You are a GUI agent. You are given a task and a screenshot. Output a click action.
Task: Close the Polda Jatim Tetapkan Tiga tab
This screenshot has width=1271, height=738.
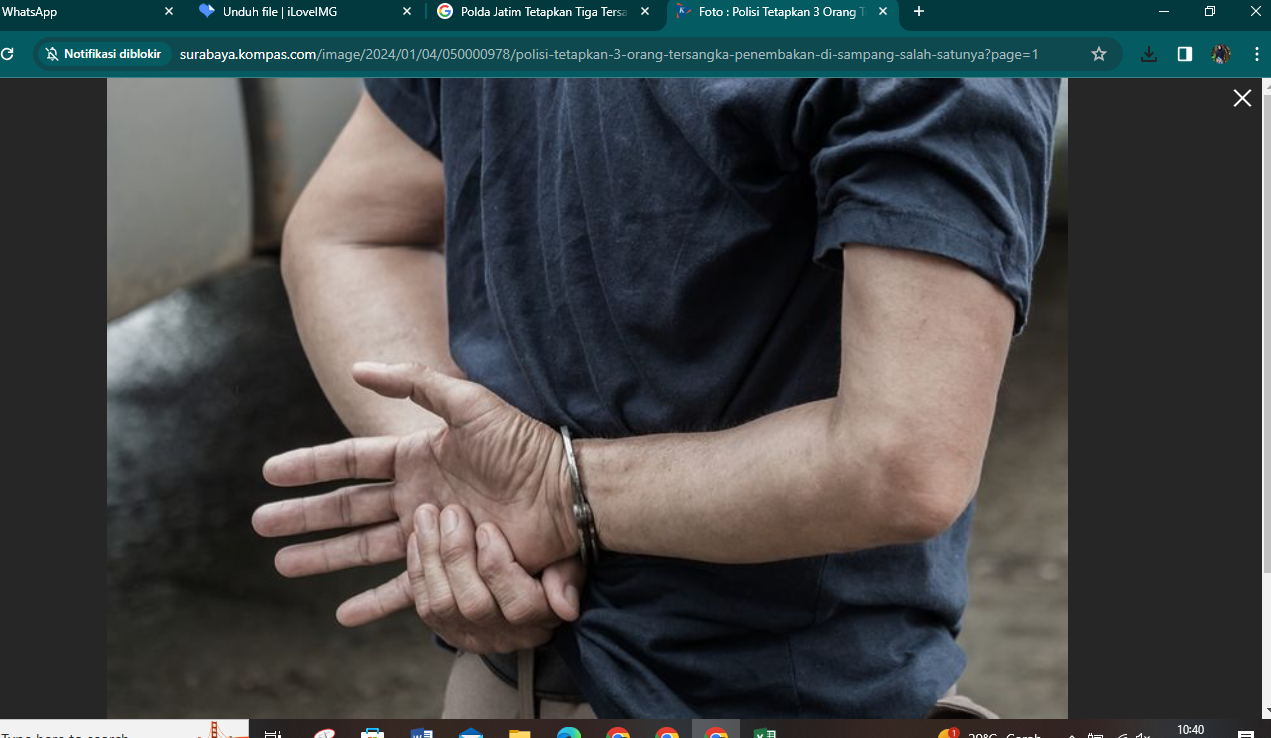644,12
